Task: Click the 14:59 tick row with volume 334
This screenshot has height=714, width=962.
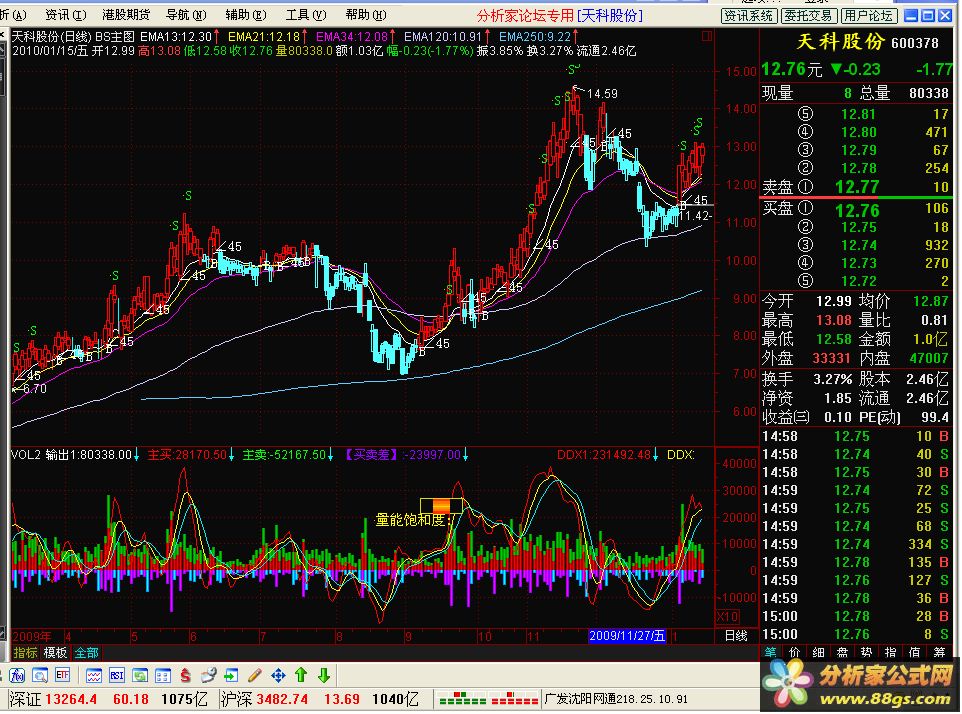Action: coord(856,544)
